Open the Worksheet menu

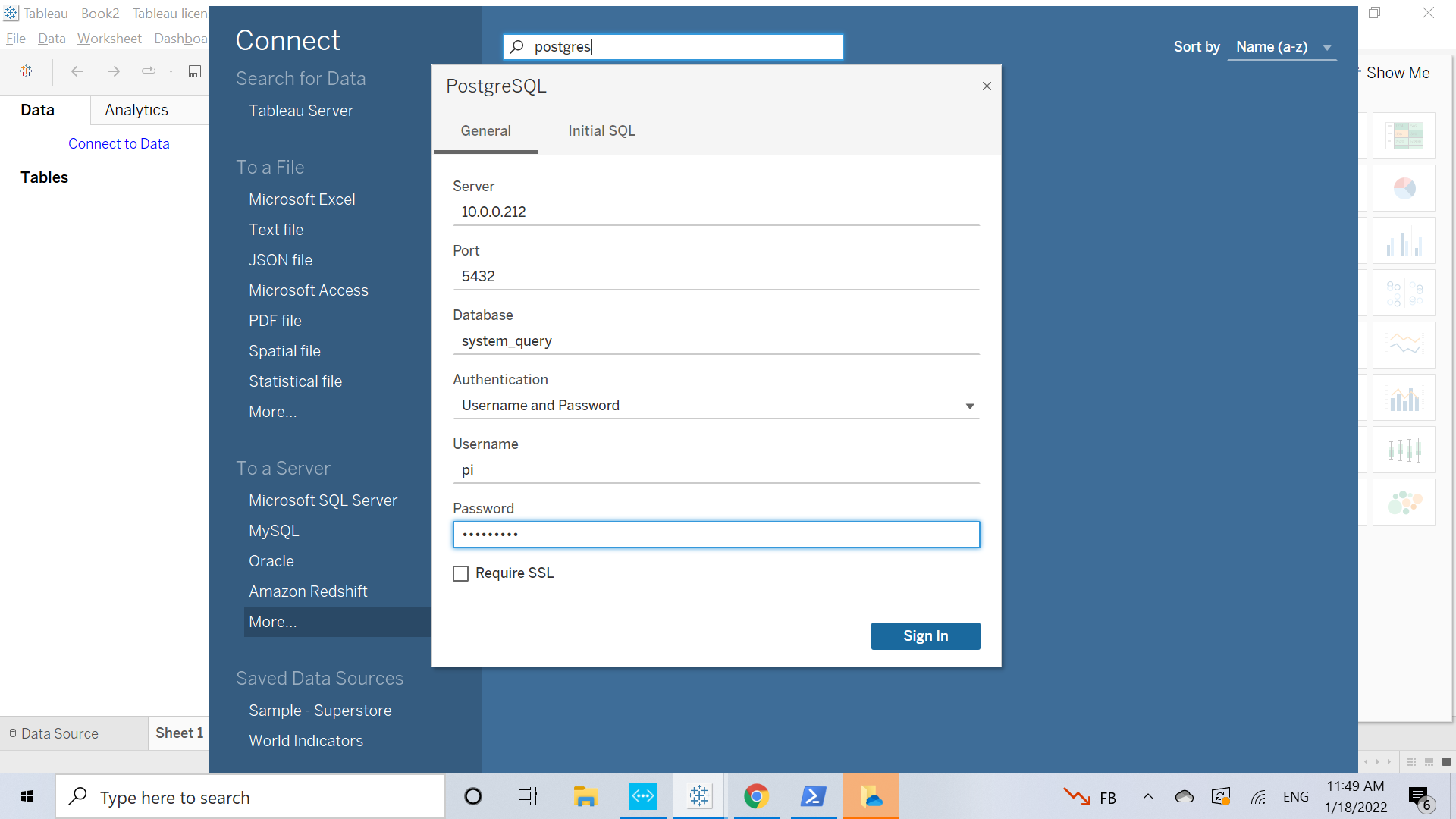coord(109,39)
